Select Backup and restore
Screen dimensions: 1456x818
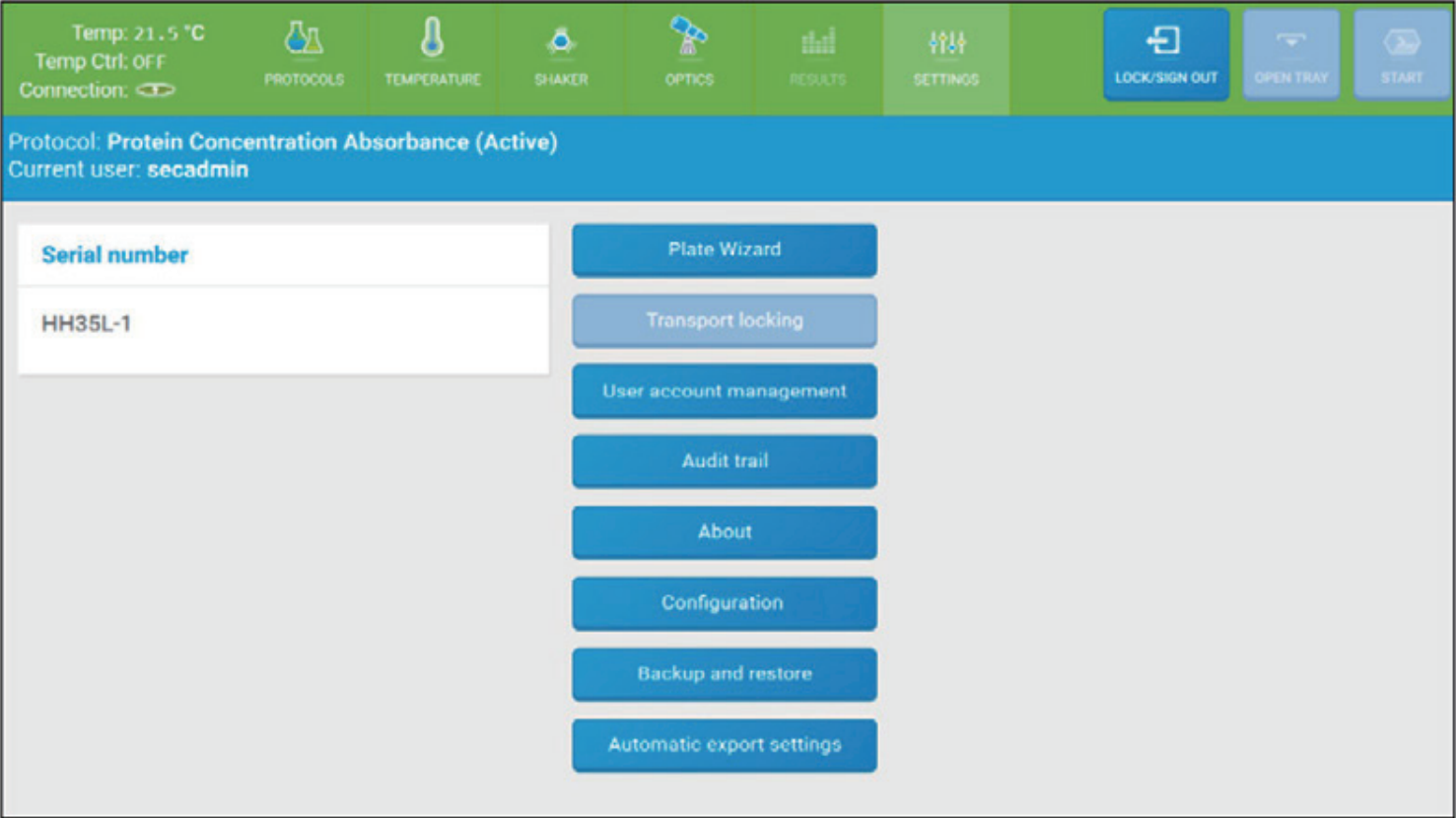click(724, 674)
